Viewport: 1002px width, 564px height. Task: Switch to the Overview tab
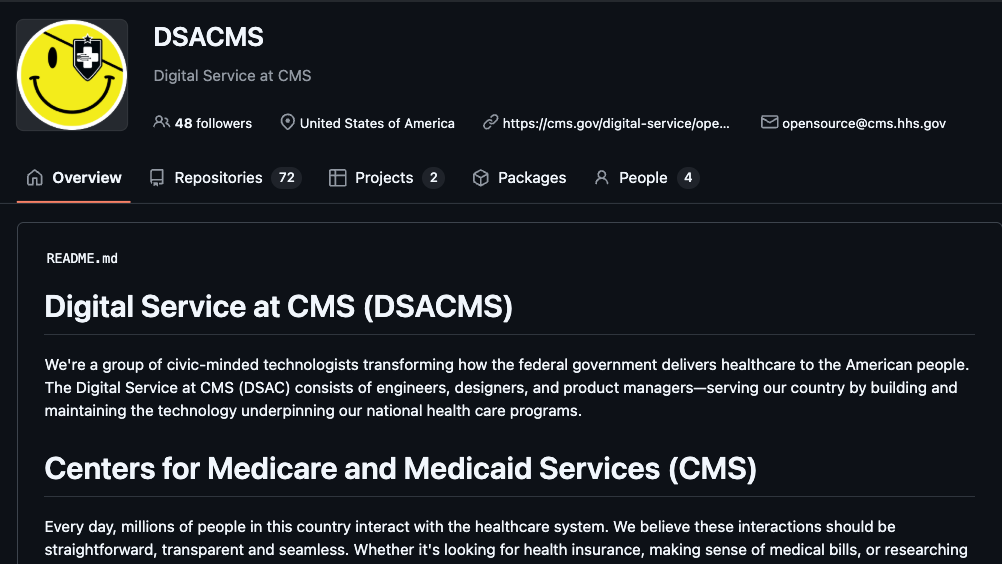[x=87, y=178]
